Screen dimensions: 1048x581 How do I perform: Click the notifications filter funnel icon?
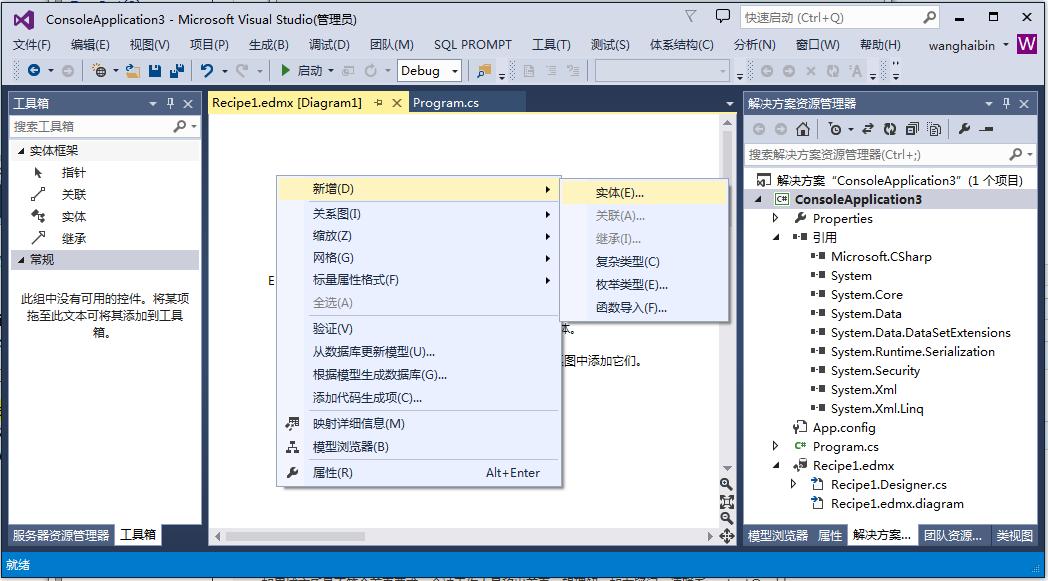(691, 16)
